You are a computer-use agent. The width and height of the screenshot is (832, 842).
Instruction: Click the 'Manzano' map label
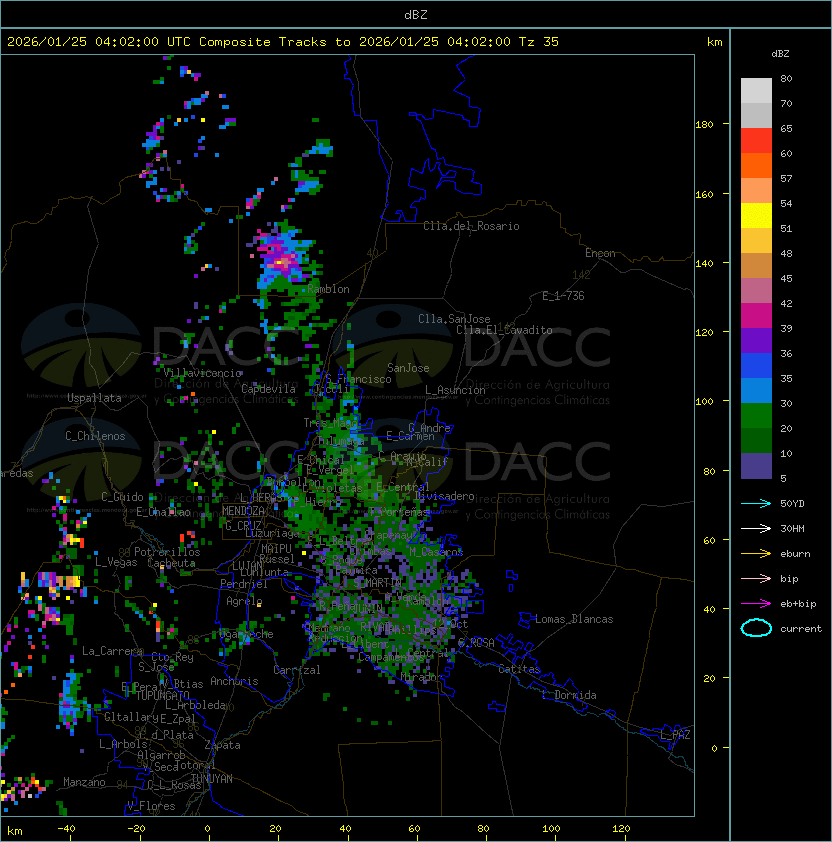pos(84,782)
